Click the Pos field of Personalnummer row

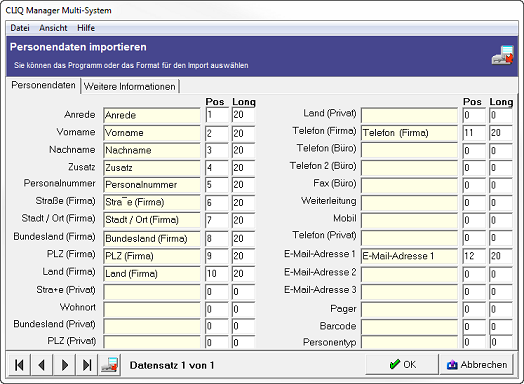click(217, 185)
